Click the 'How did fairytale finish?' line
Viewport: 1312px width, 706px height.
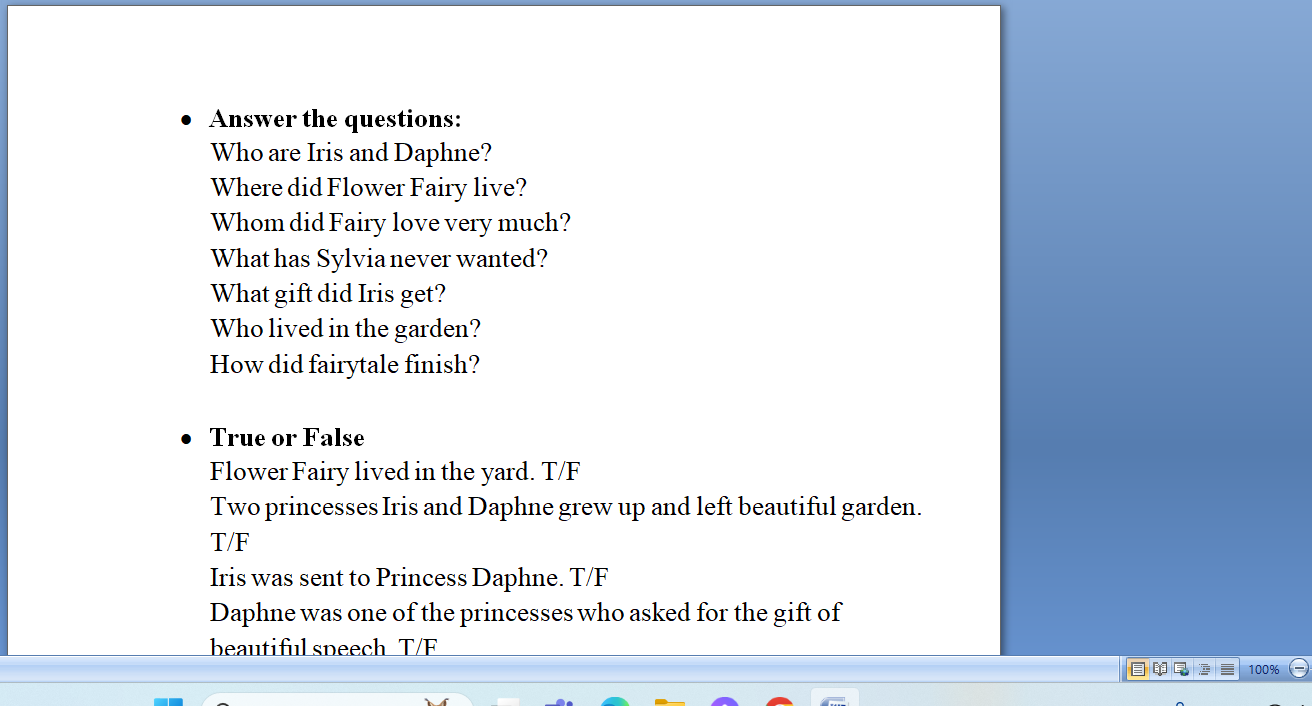pyautogui.click(x=345, y=365)
